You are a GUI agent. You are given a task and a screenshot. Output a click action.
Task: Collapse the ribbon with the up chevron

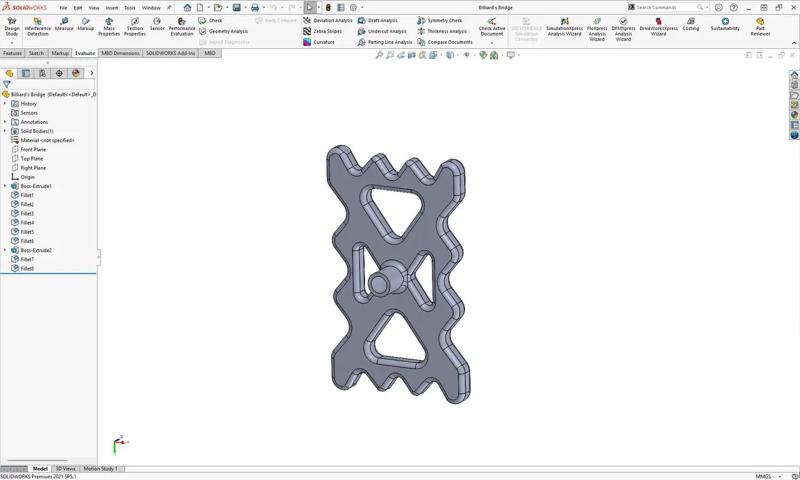793,43
